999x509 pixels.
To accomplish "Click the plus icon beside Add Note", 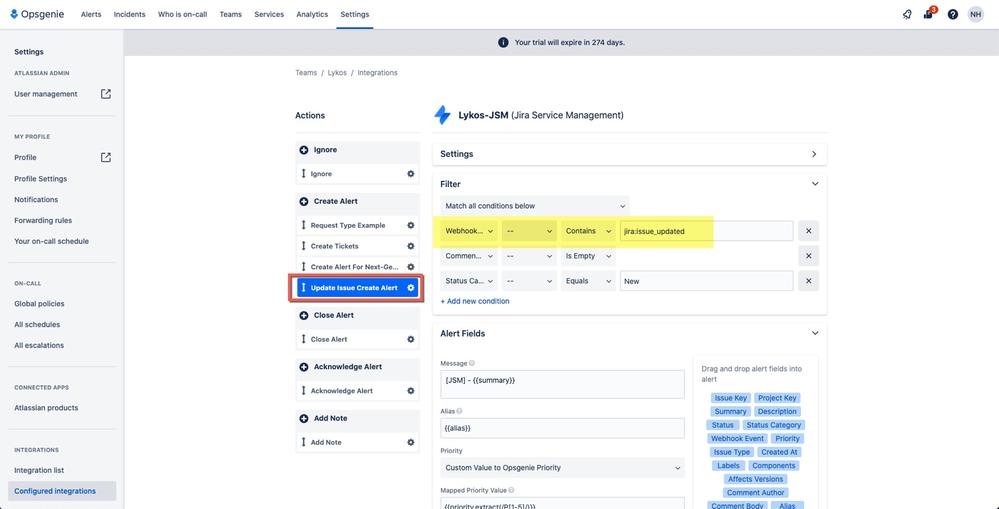I will pos(304,419).
